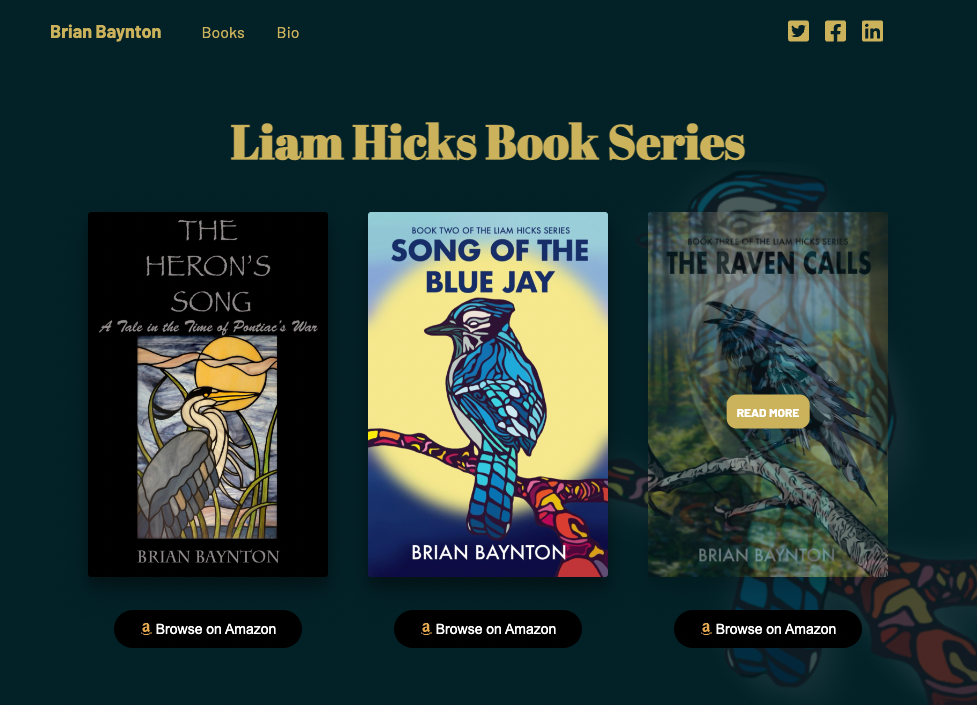This screenshot has height=705, width=977.
Task: Open the Twitter social icon
Action: (798, 31)
